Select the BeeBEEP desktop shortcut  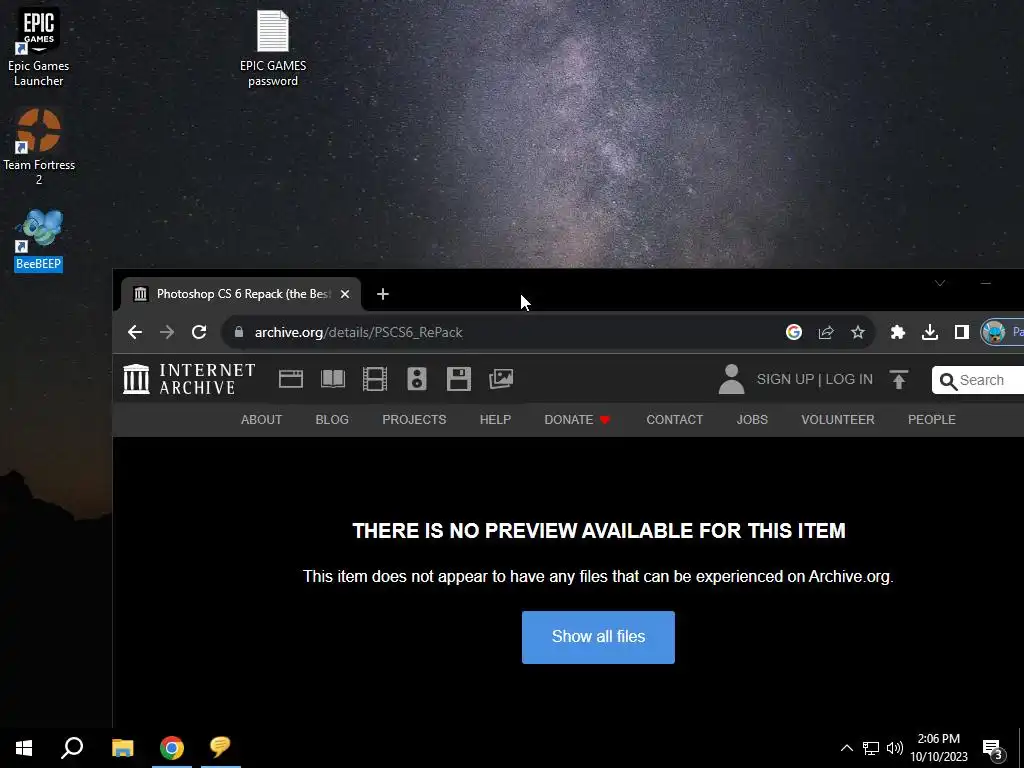coord(39,240)
